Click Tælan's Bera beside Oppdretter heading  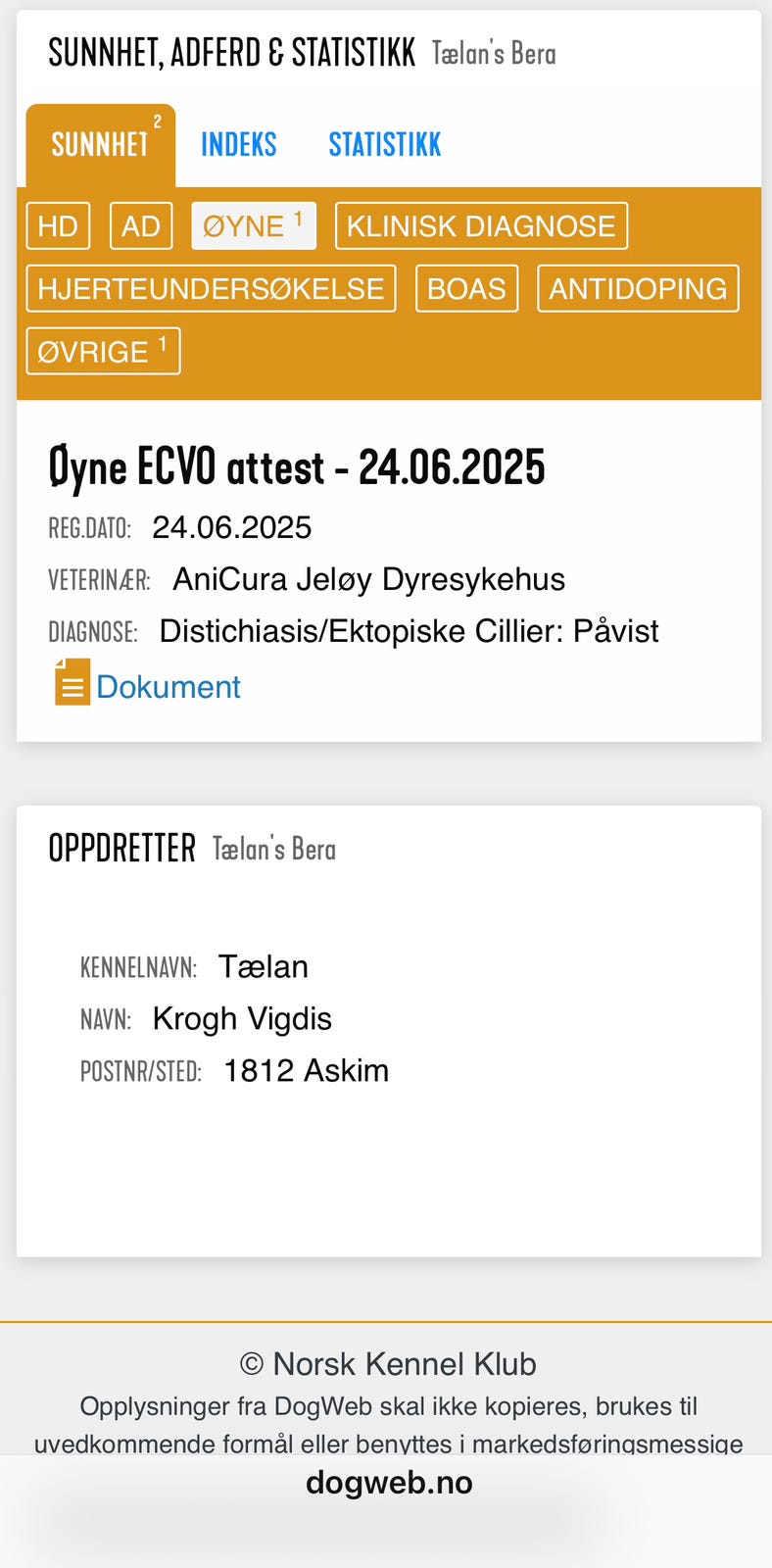click(273, 850)
